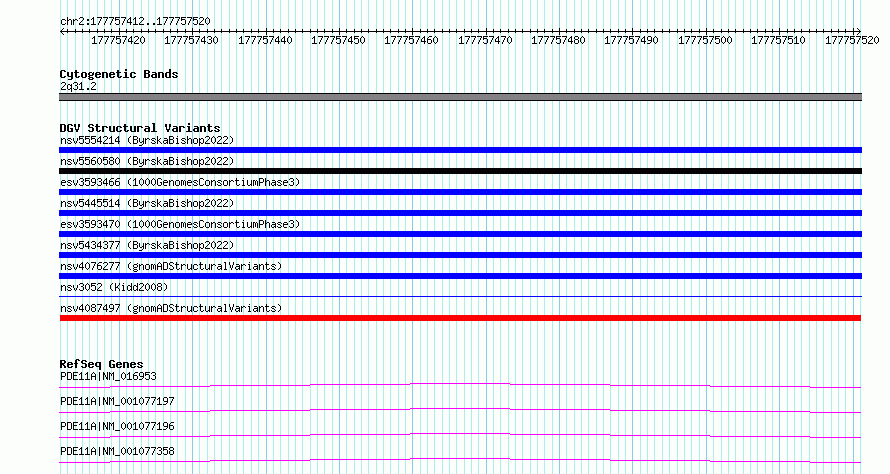Select the RefSeq Genes track title

tap(102, 364)
